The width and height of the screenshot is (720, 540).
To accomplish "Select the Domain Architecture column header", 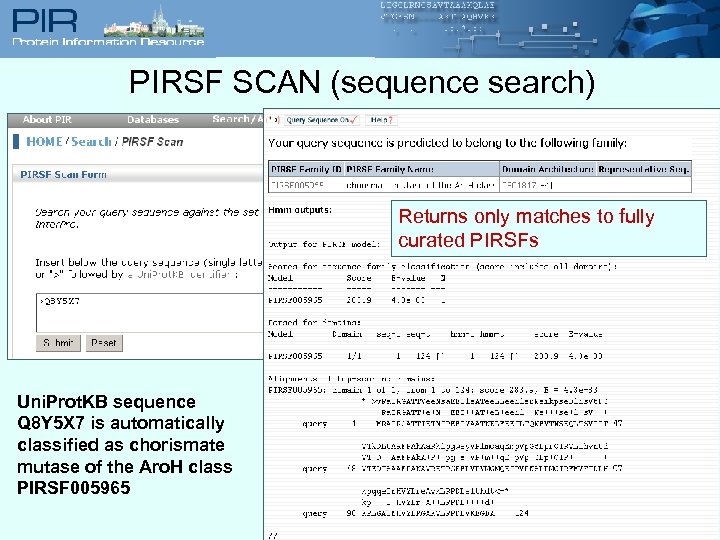I will pos(547,169).
